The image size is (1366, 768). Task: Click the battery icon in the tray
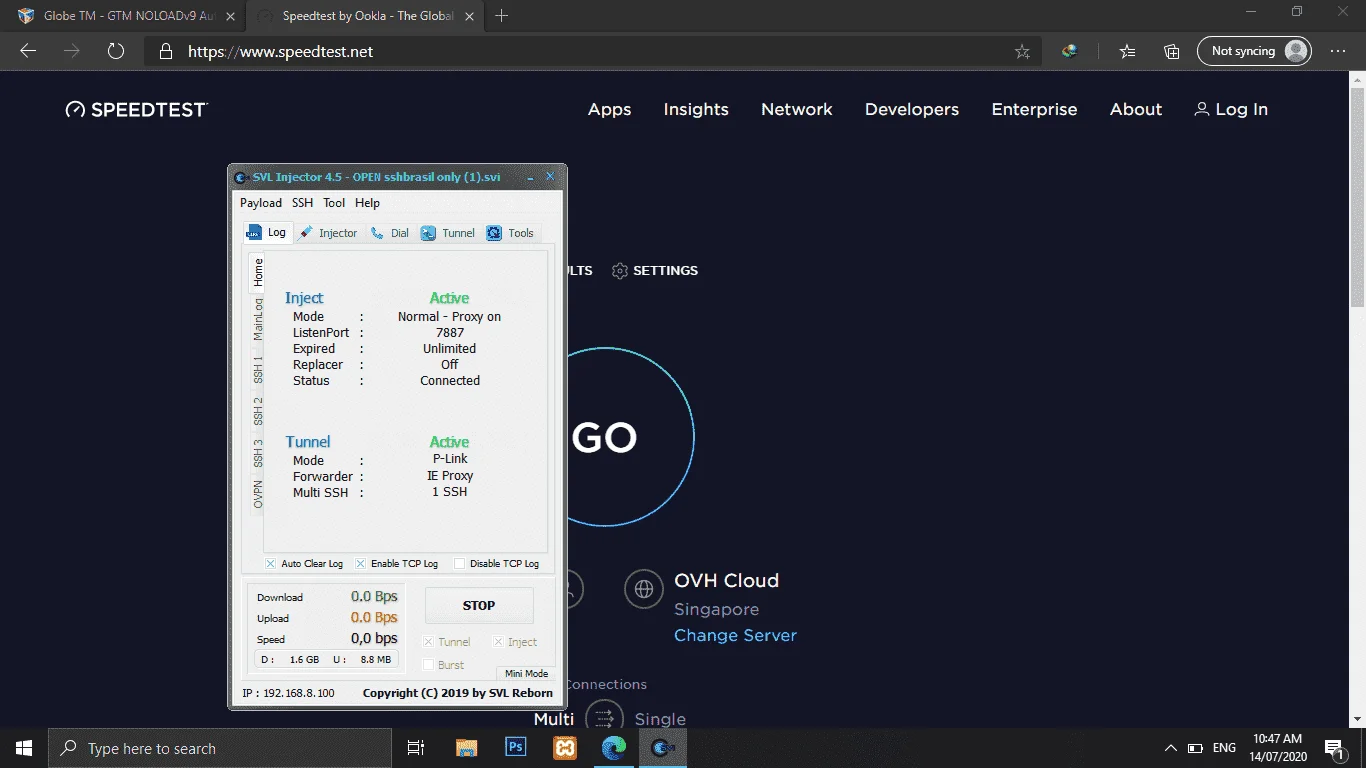tap(1196, 748)
